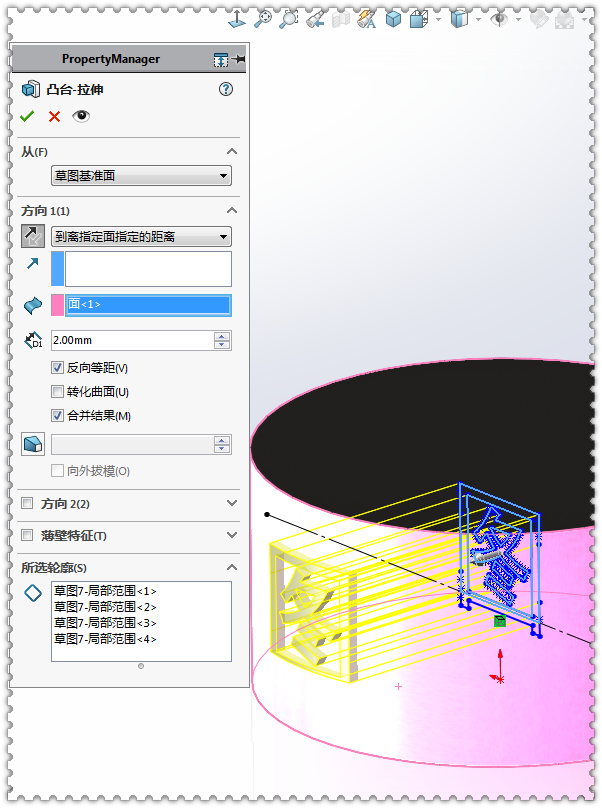Expand the 方向 2(2) section chevron
This screenshot has height=808, width=602.
click(x=232, y=503)
